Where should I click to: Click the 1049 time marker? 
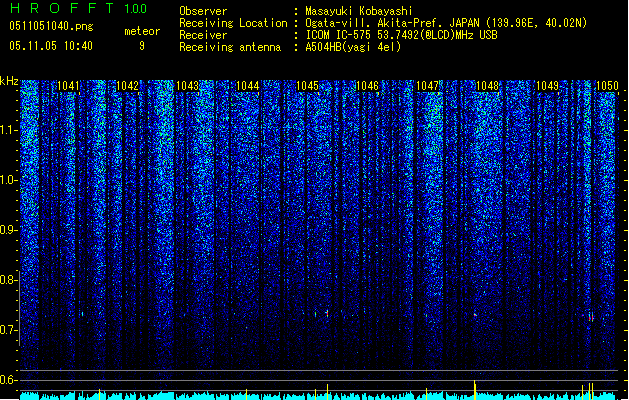tap(548, 86)
